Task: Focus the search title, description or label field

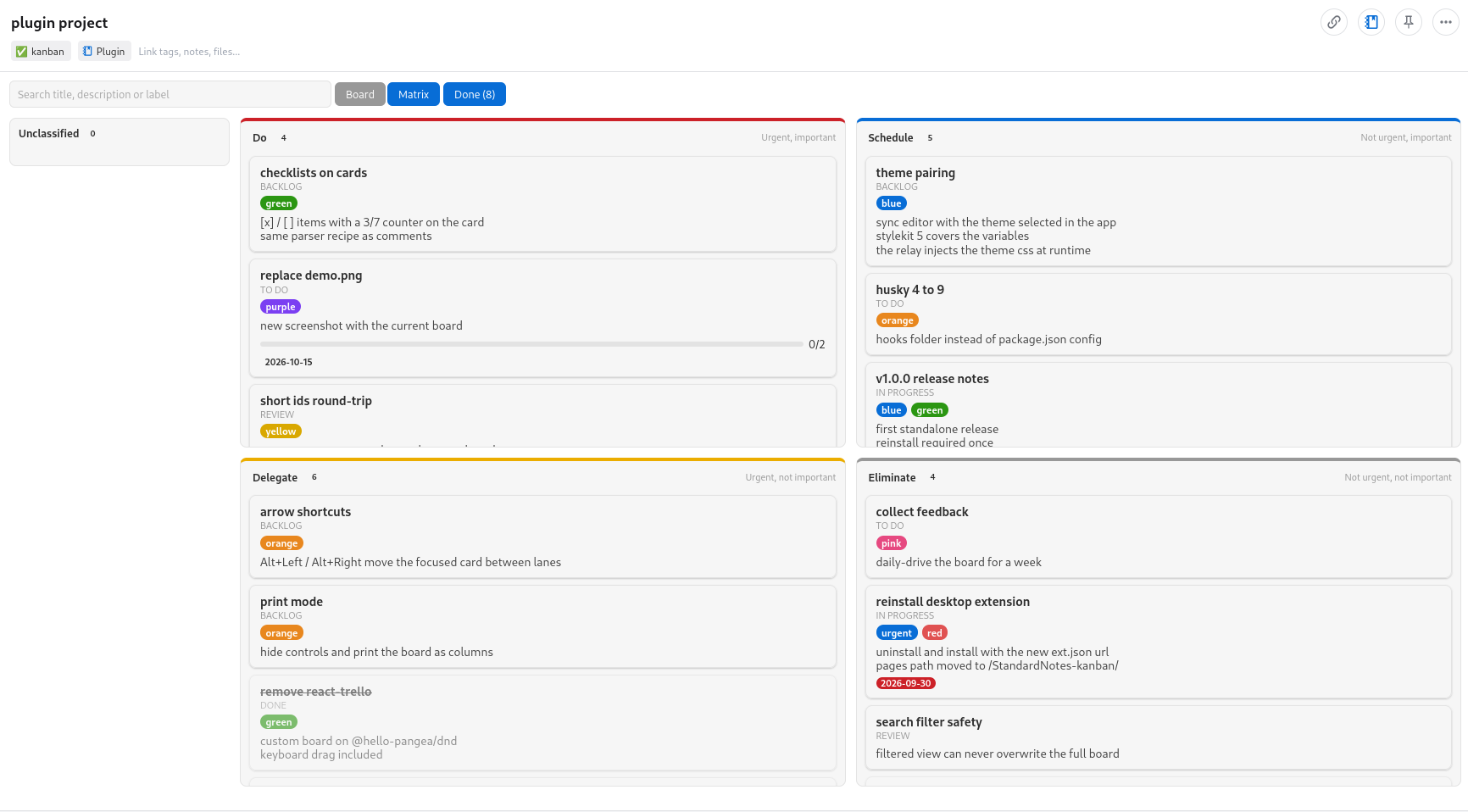Action: tap(170, 94)
